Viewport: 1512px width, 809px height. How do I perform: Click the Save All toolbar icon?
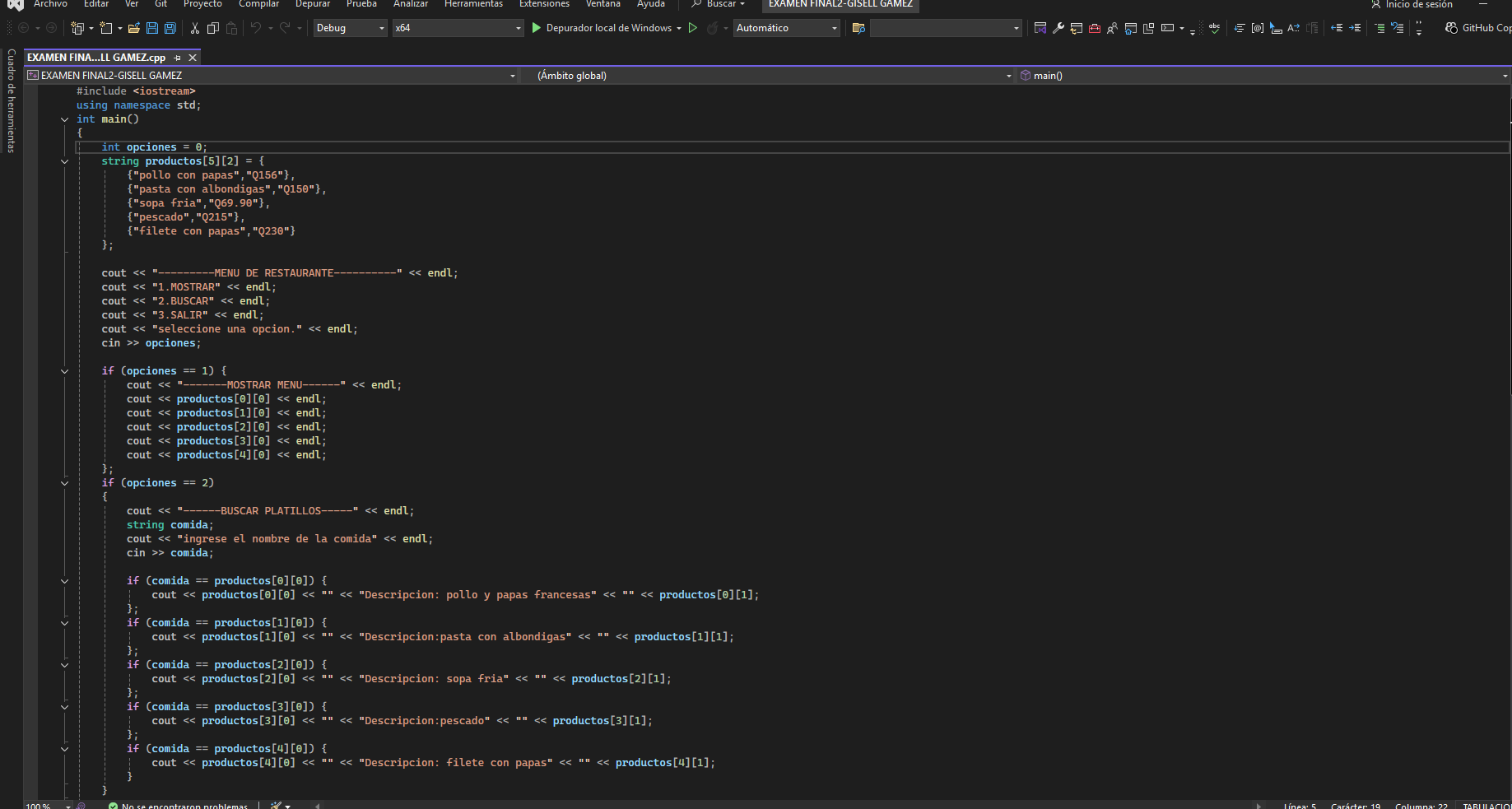170,28
